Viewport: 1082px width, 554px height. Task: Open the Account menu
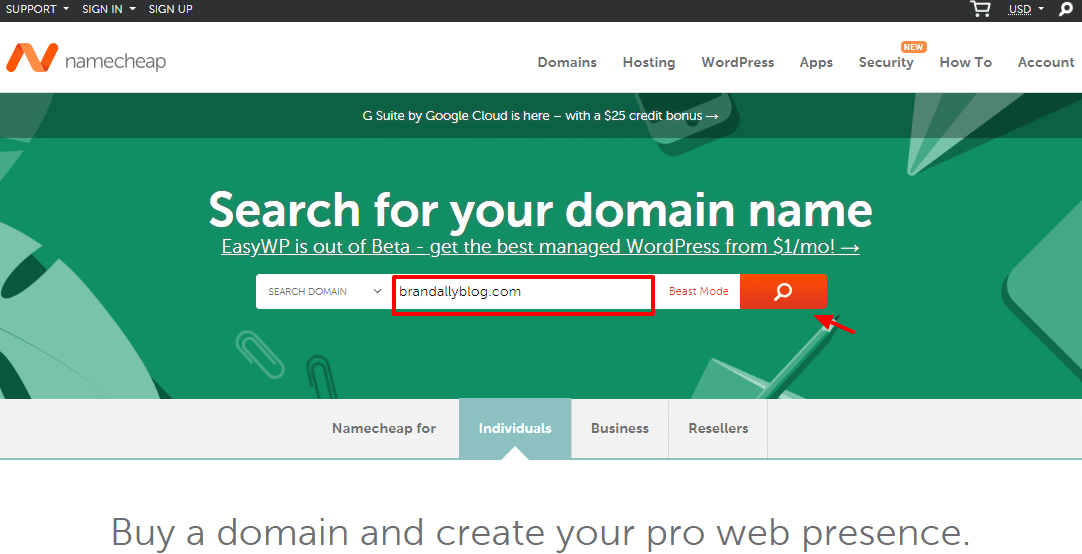[1046, 62]
